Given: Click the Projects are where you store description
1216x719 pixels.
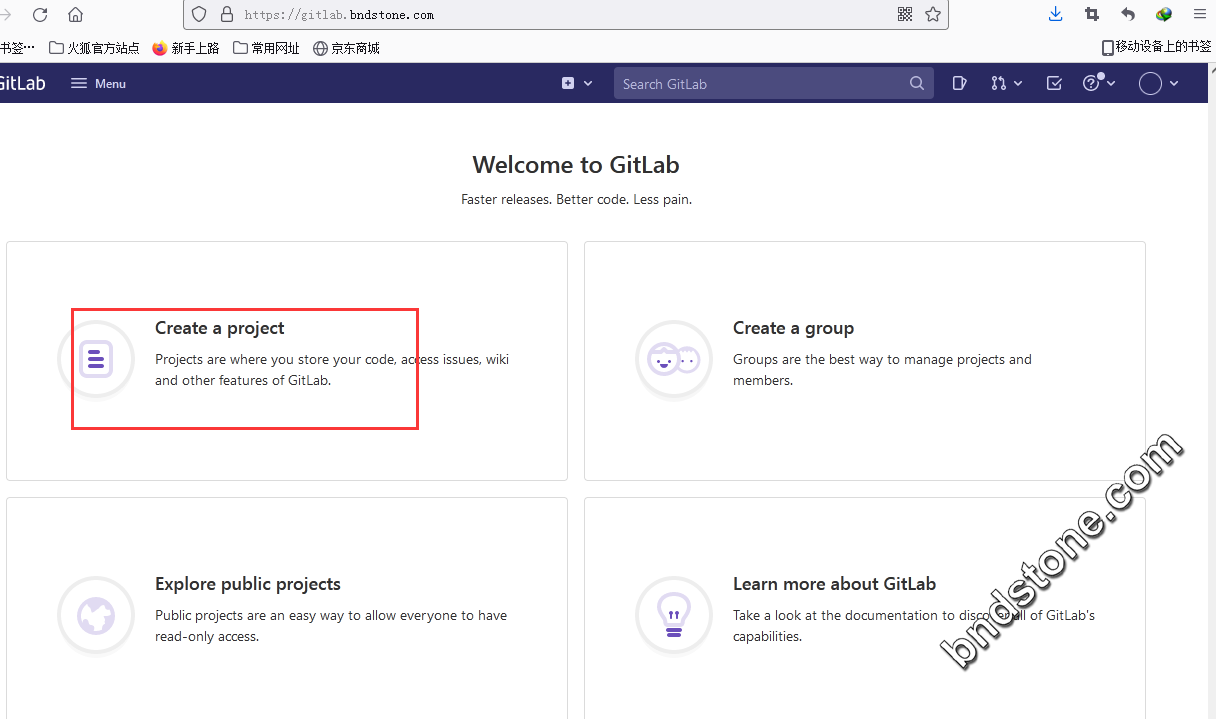Looking at the screenshot, I should [332, 370].
